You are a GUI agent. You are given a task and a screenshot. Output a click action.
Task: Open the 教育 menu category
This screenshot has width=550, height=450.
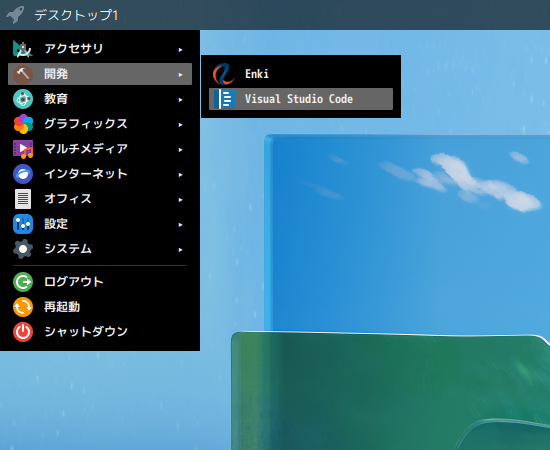pyautogui.click(x=100, y=99)
